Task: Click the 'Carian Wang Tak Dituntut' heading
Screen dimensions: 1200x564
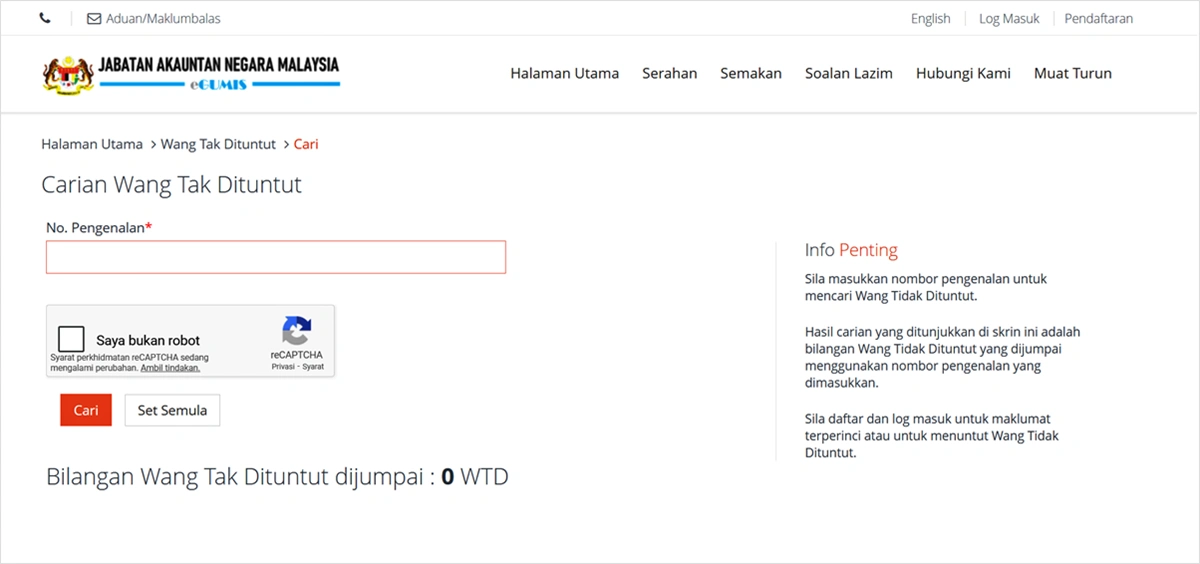Action: pos(171,185)
